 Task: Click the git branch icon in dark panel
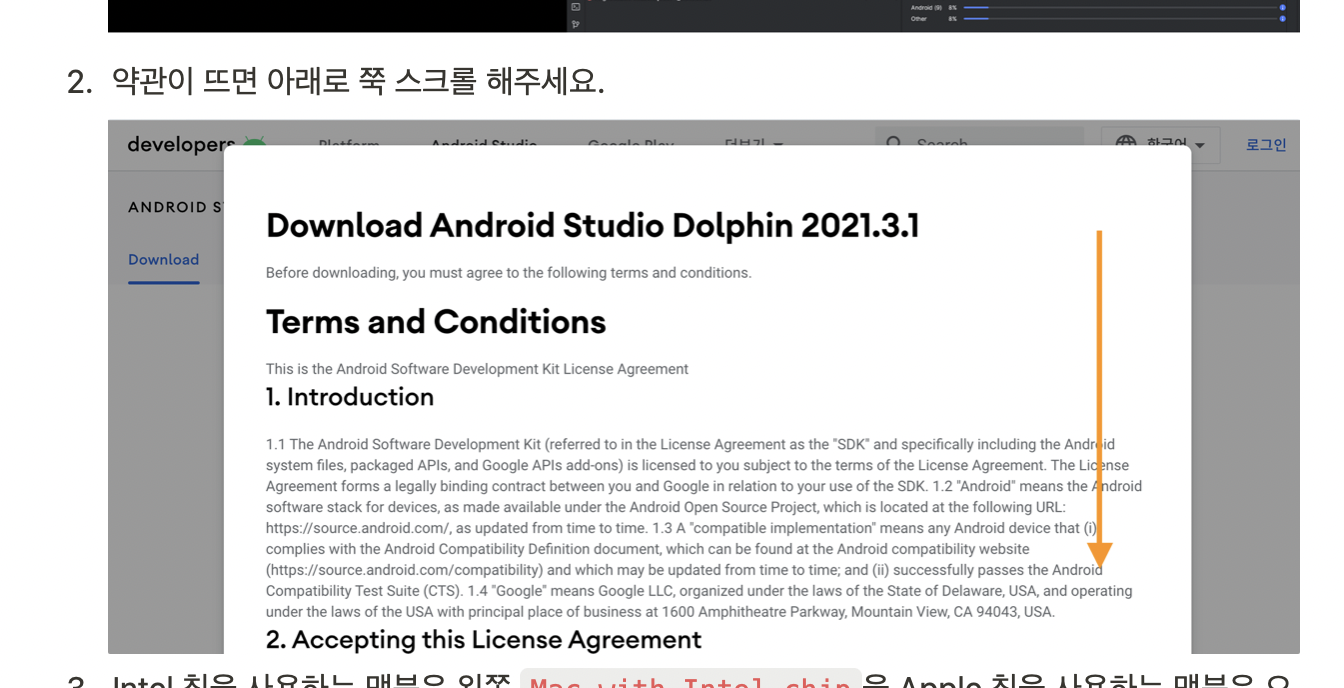tap(576, 22)
